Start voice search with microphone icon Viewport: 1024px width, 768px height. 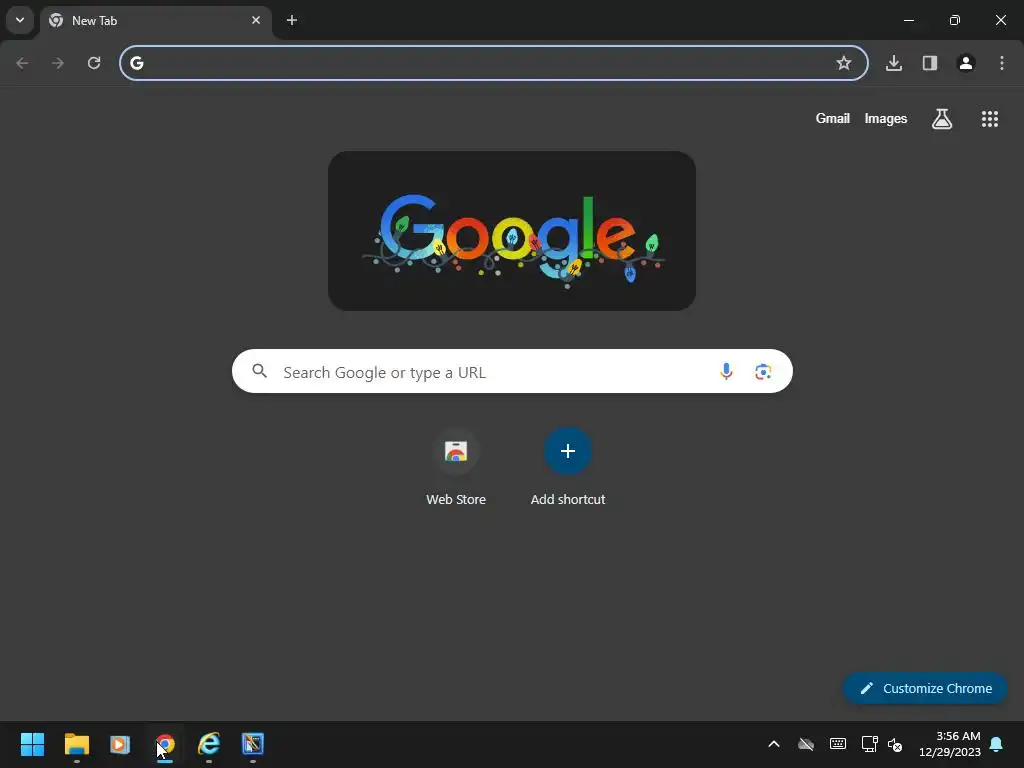click(726, 371)
